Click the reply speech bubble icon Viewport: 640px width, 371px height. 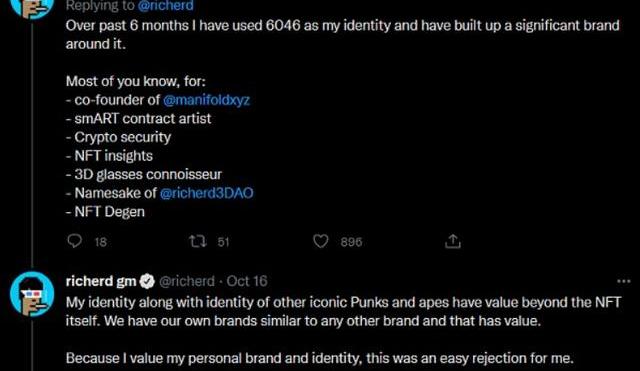74,241
